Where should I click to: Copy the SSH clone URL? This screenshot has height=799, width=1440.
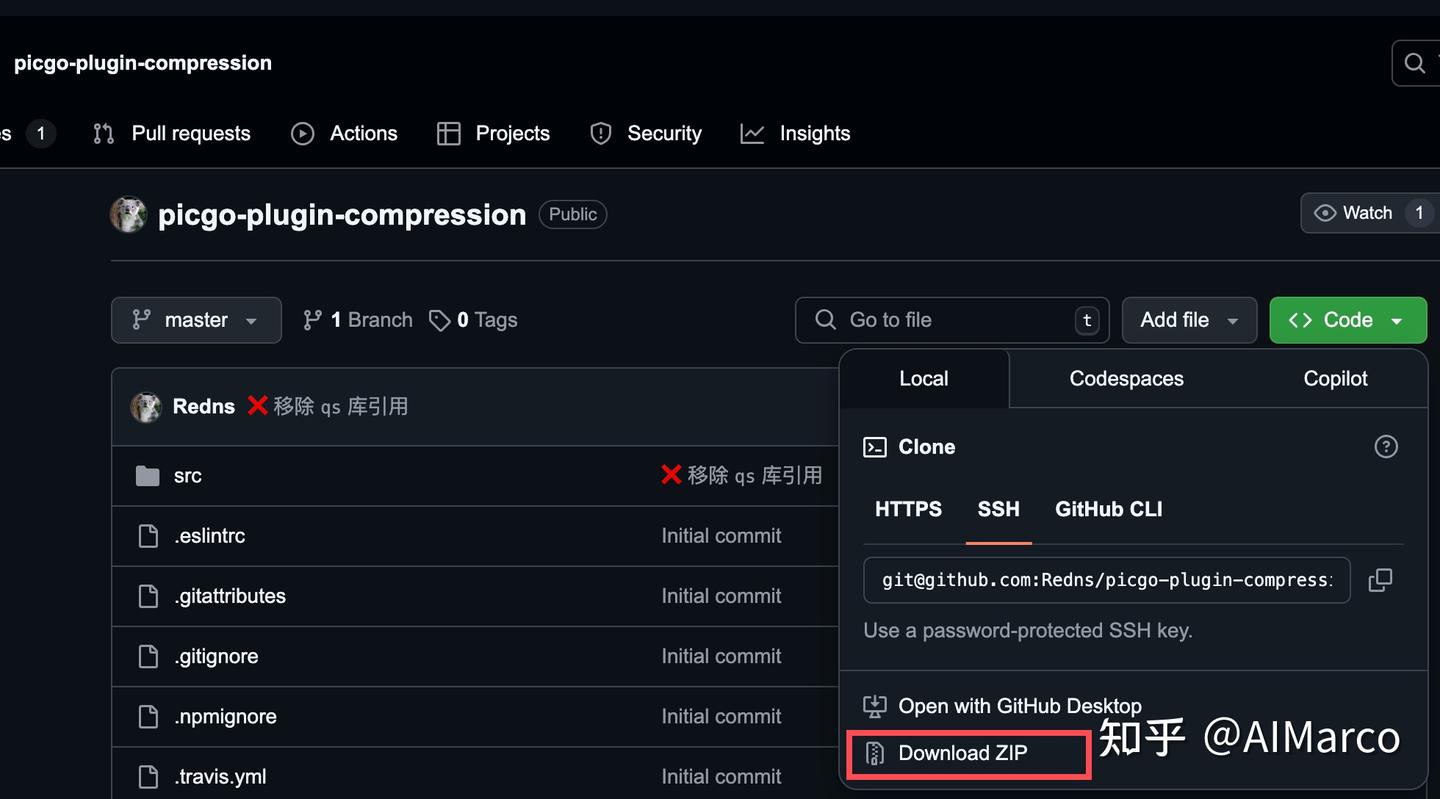[1380, 580]
